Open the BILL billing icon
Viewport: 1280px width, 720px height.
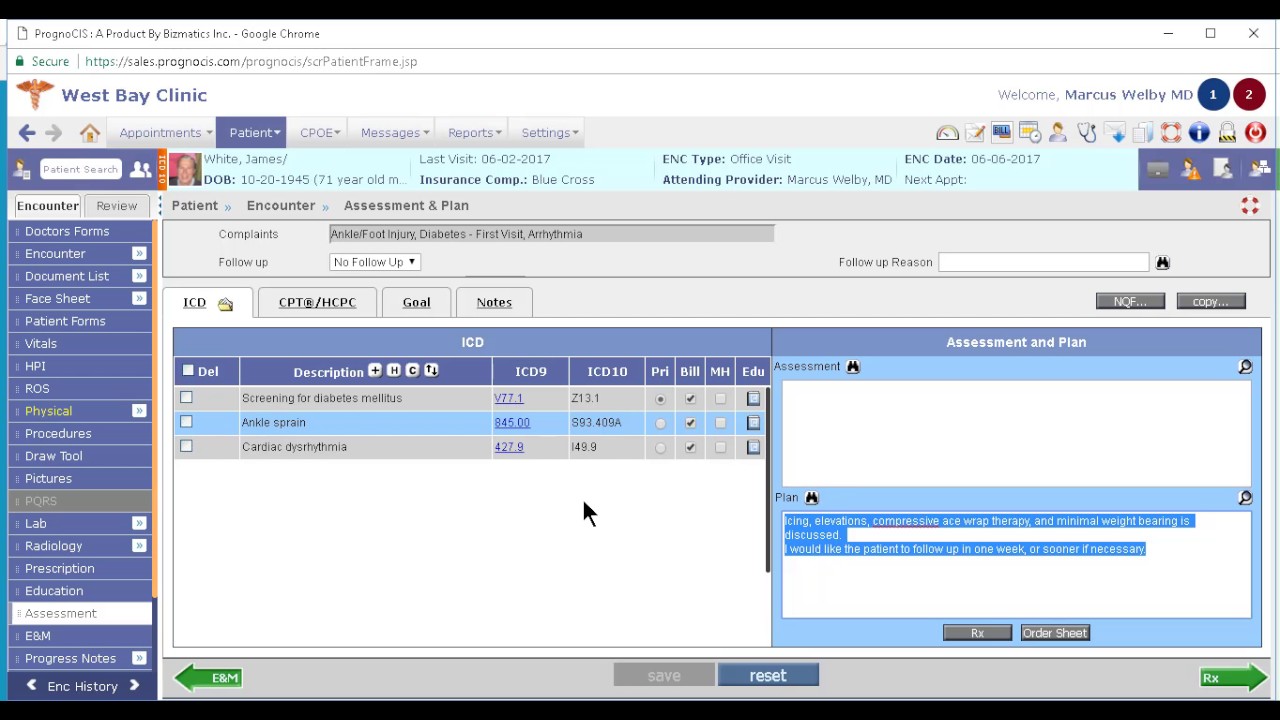click(x=1002, y=133)
